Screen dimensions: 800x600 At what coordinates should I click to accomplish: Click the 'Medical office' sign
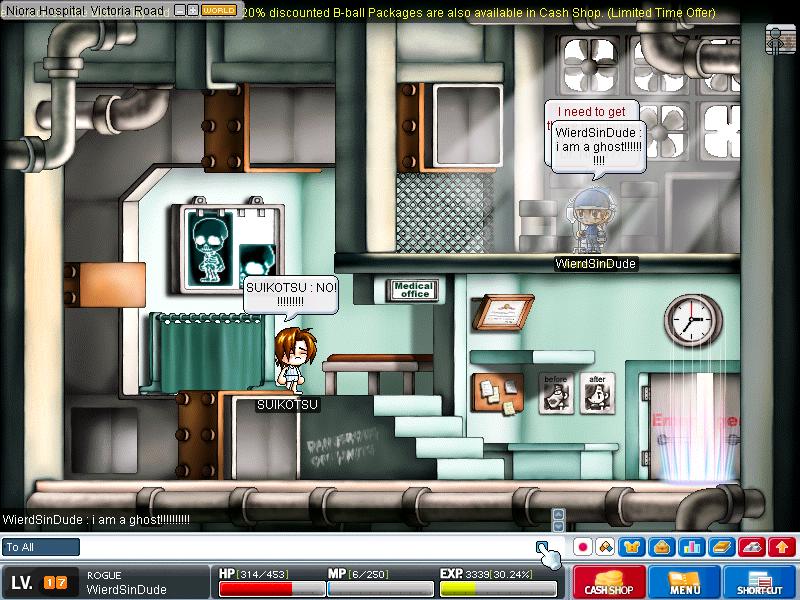click(413, 290)
